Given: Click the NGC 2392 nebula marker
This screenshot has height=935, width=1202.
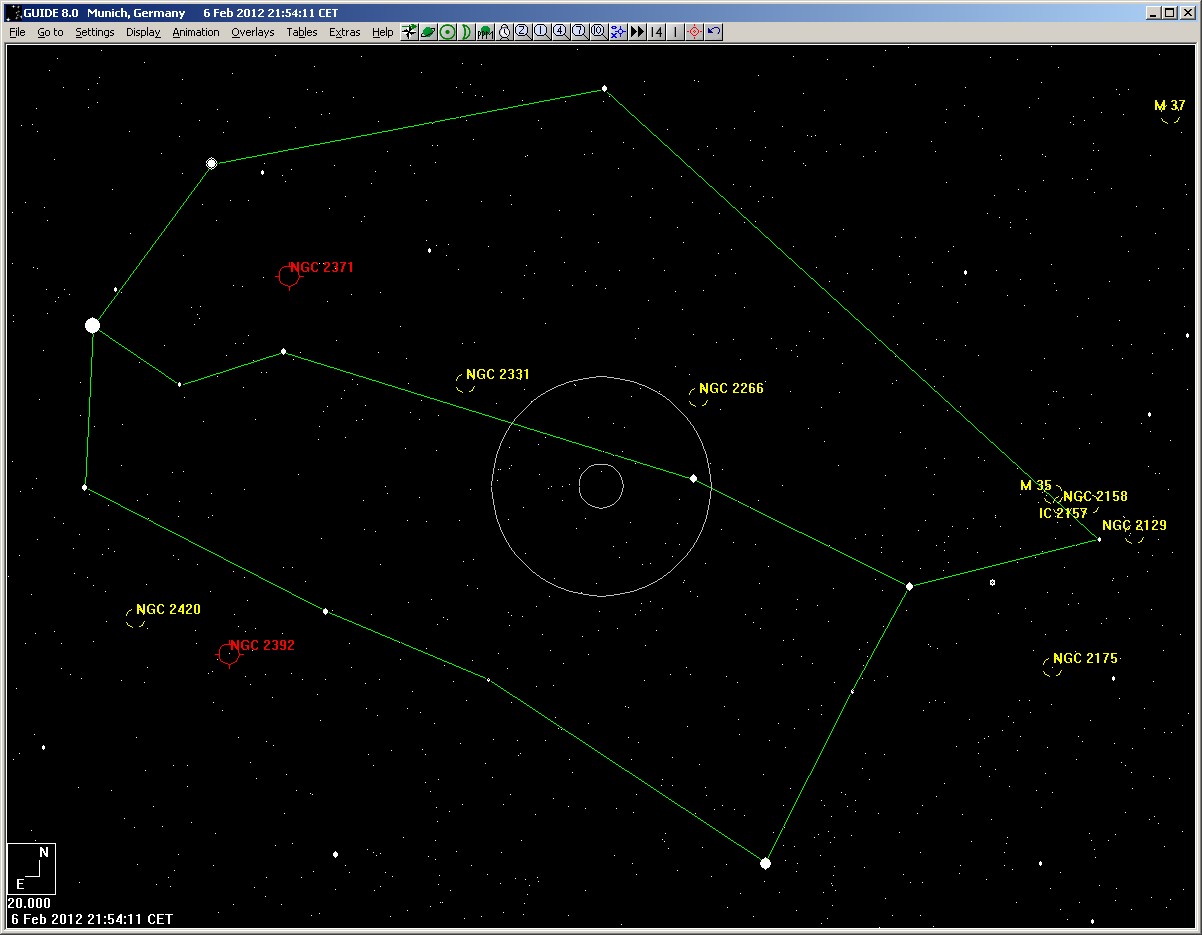Looking at the screenshot, I should coord(229,654).
